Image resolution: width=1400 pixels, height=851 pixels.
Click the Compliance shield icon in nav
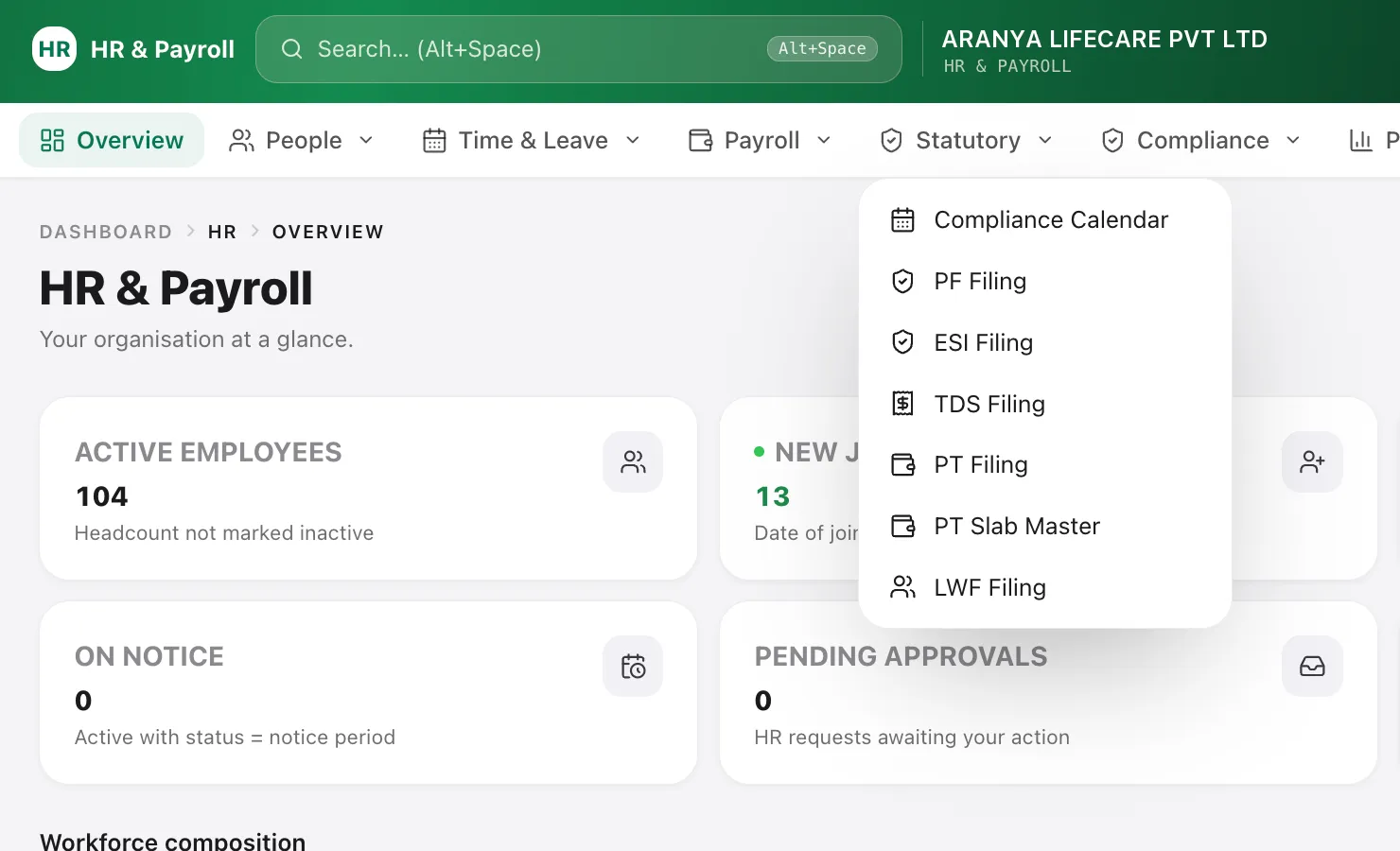1112,140
